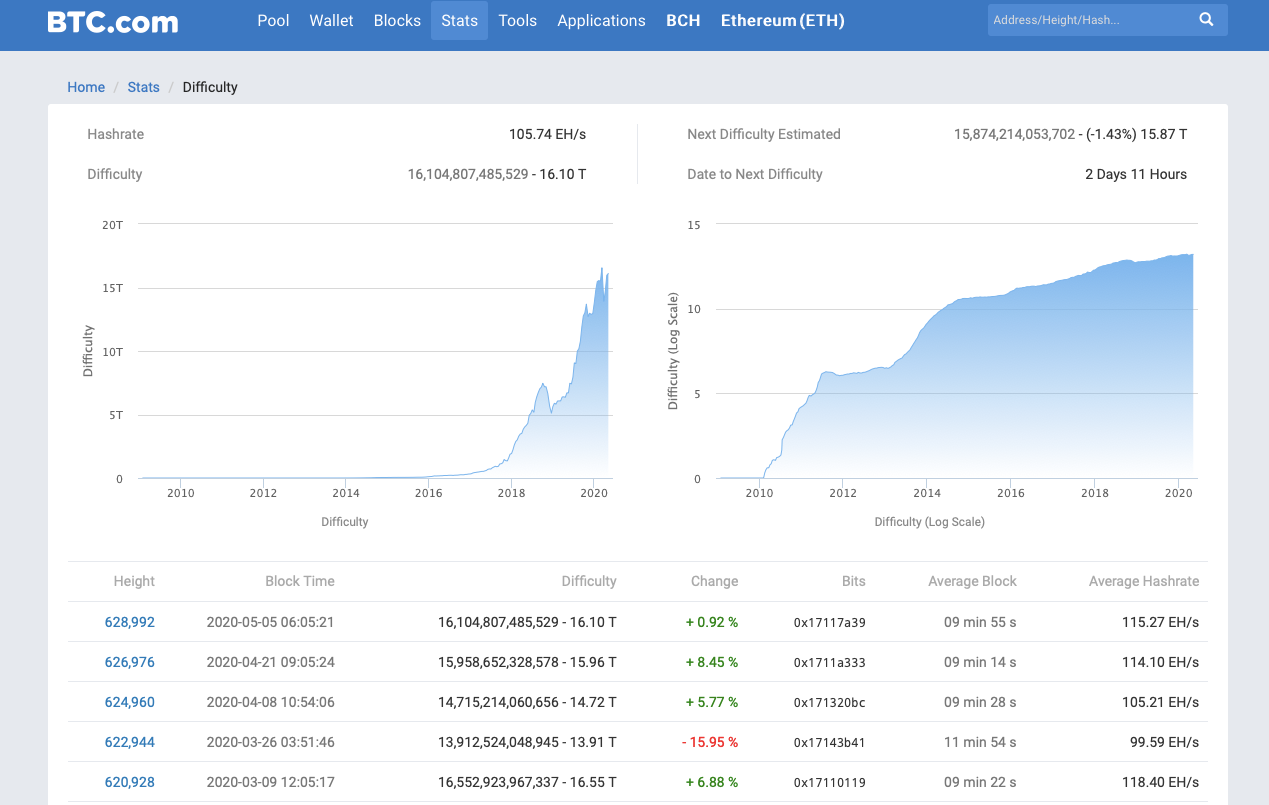Click the + 5.77 % change value
The image size is (1269, 805).
click(712, 702)
